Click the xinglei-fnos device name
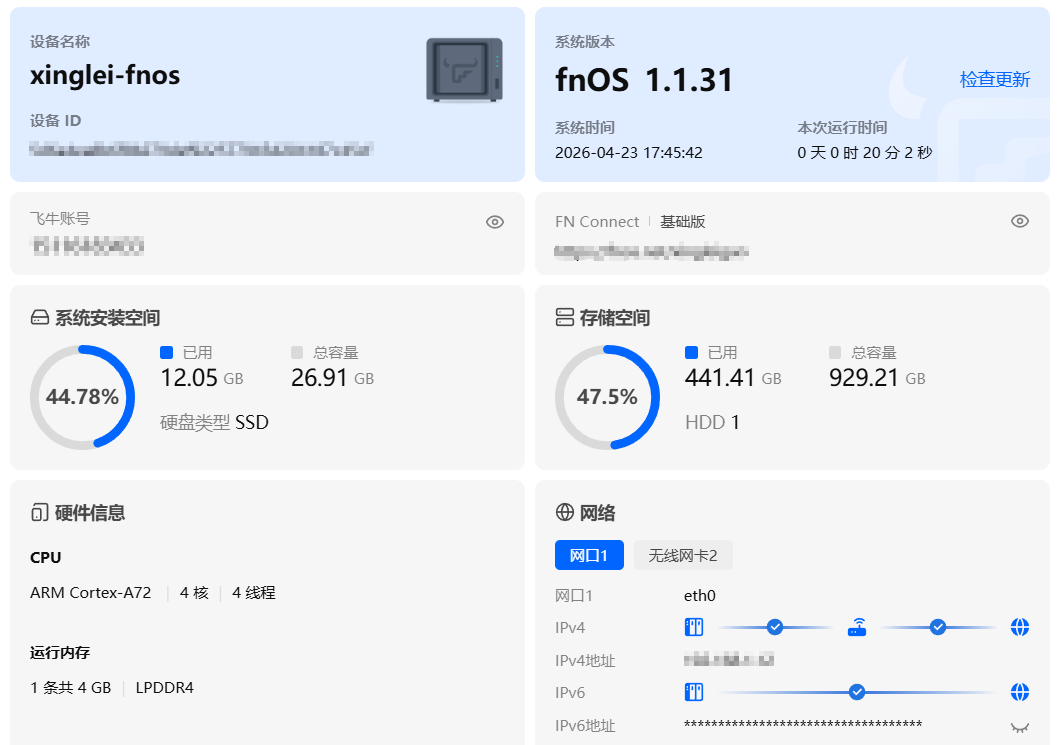 (x=105, y=75)
